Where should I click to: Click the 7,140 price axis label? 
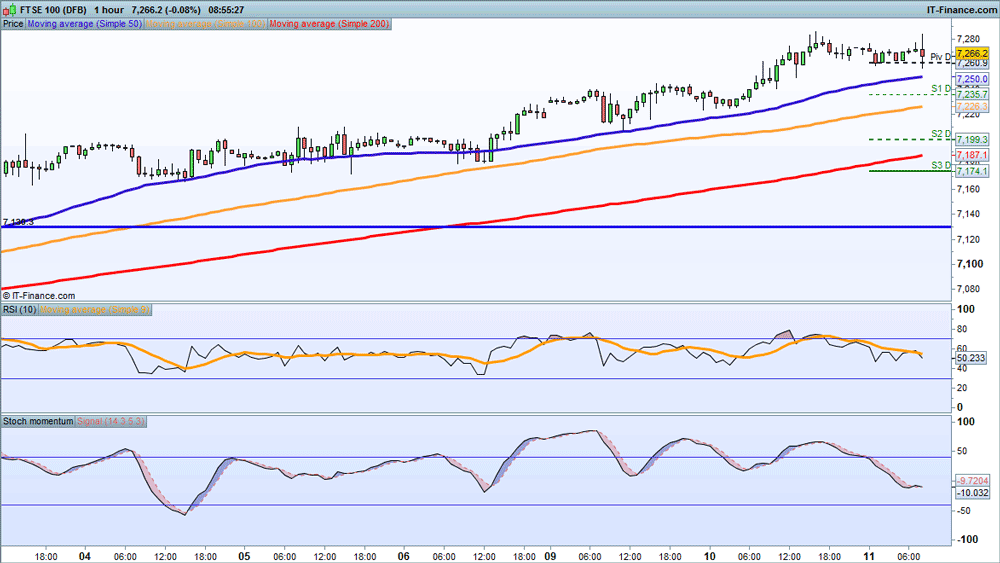pos(968,214)
